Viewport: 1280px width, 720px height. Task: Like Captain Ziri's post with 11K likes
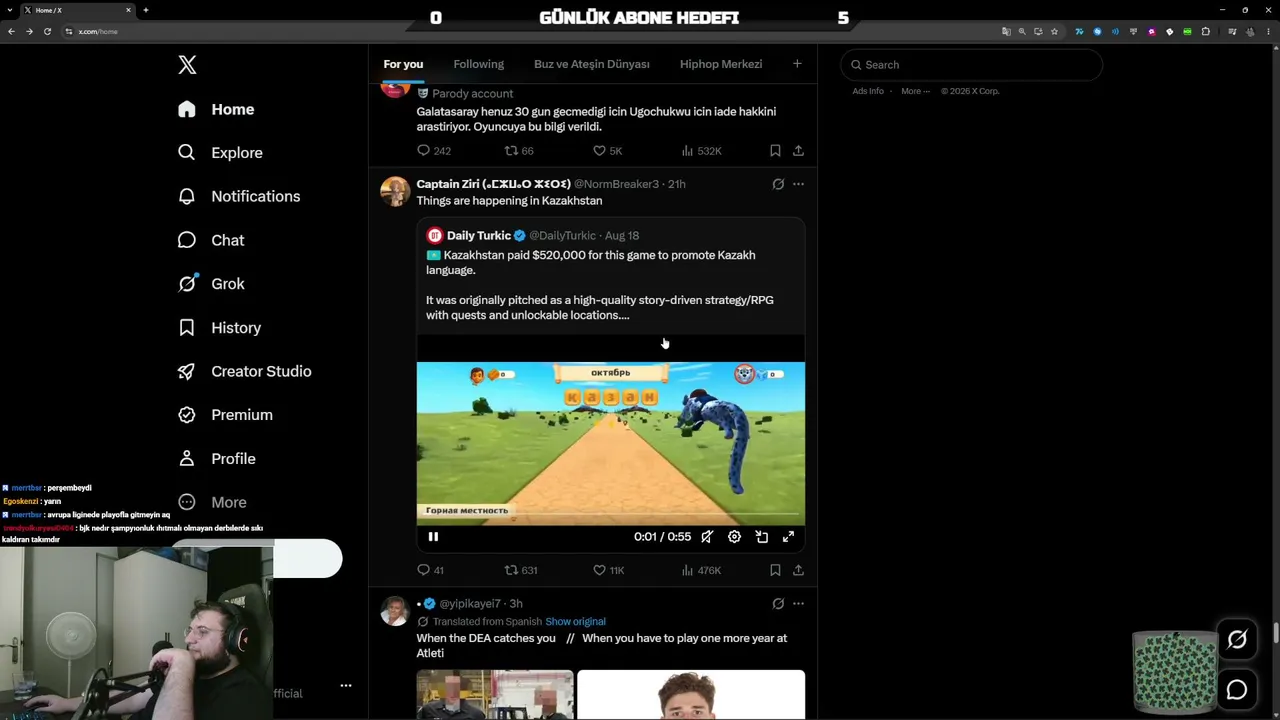(608, 570)
